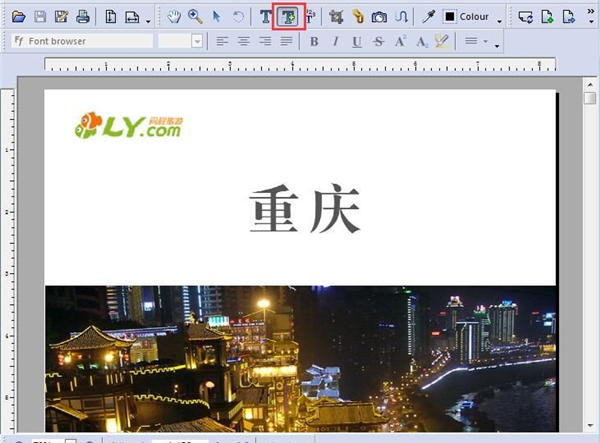
Task: Click the extract page icon
Action: point(569,17)
